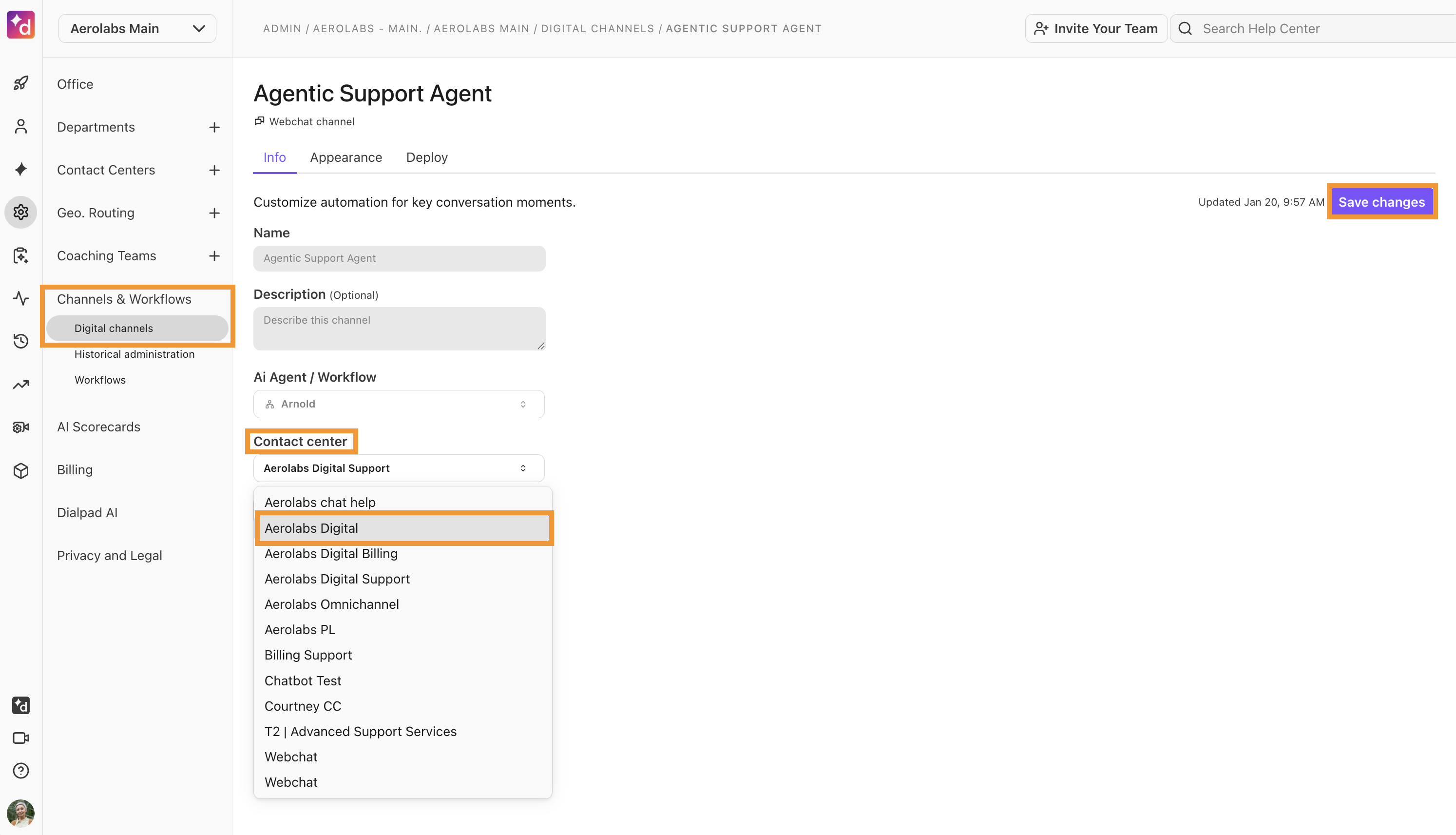
Task: Go to Digital channels
Action: 137,329
